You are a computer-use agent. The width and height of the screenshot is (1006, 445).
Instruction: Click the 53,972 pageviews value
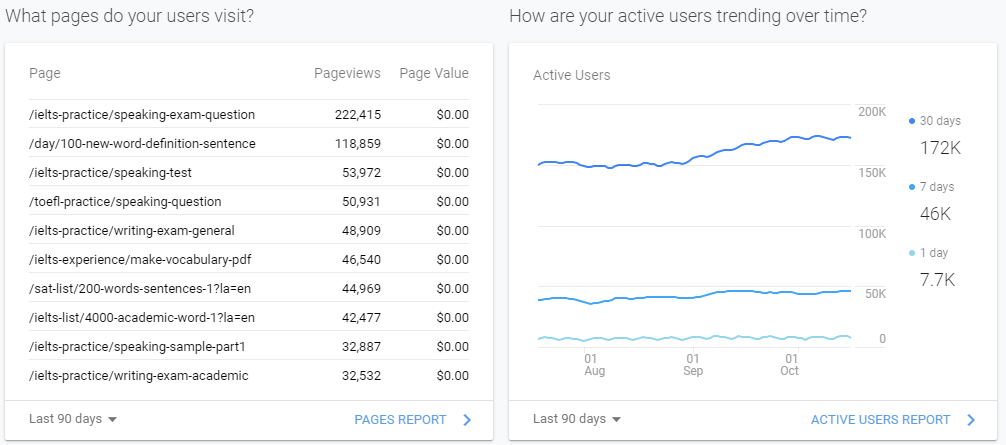tap(361, 172)
